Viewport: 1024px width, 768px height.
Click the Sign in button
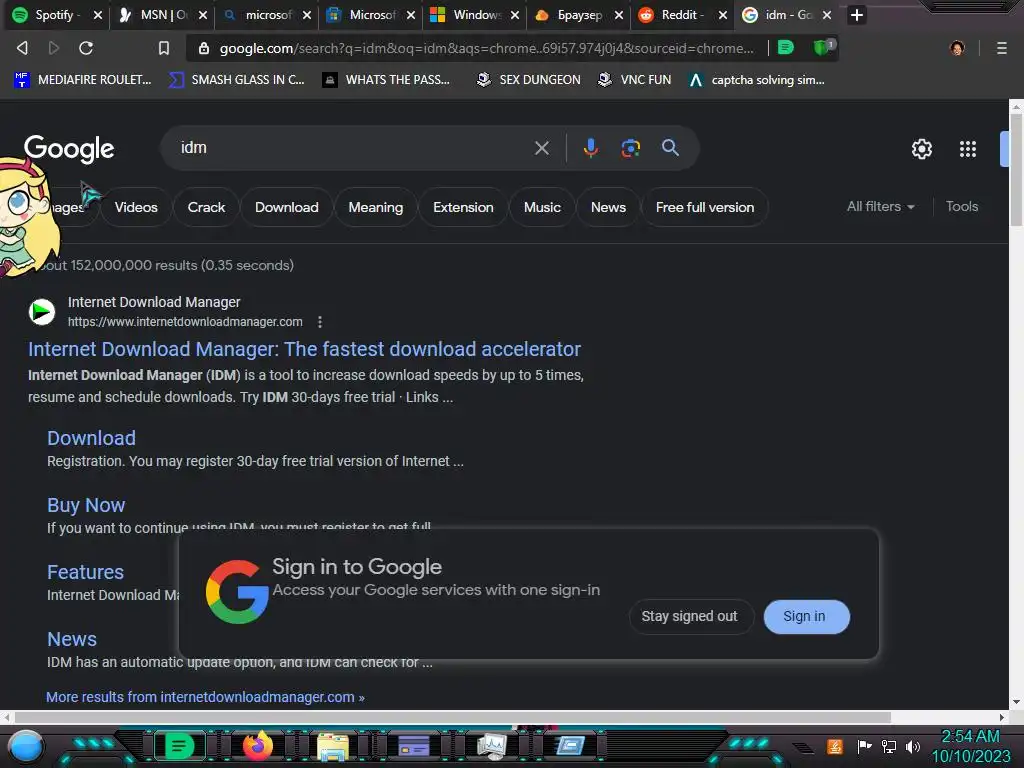click(806, 616)
